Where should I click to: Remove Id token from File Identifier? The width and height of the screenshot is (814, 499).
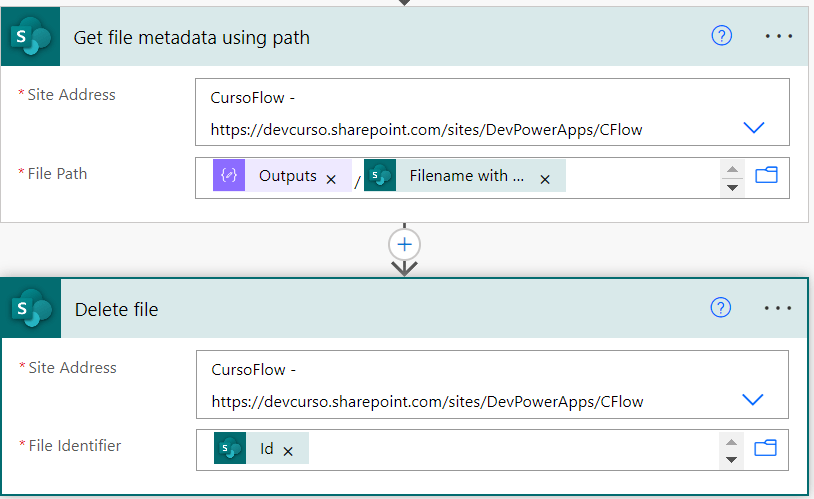tap(288, 452)
